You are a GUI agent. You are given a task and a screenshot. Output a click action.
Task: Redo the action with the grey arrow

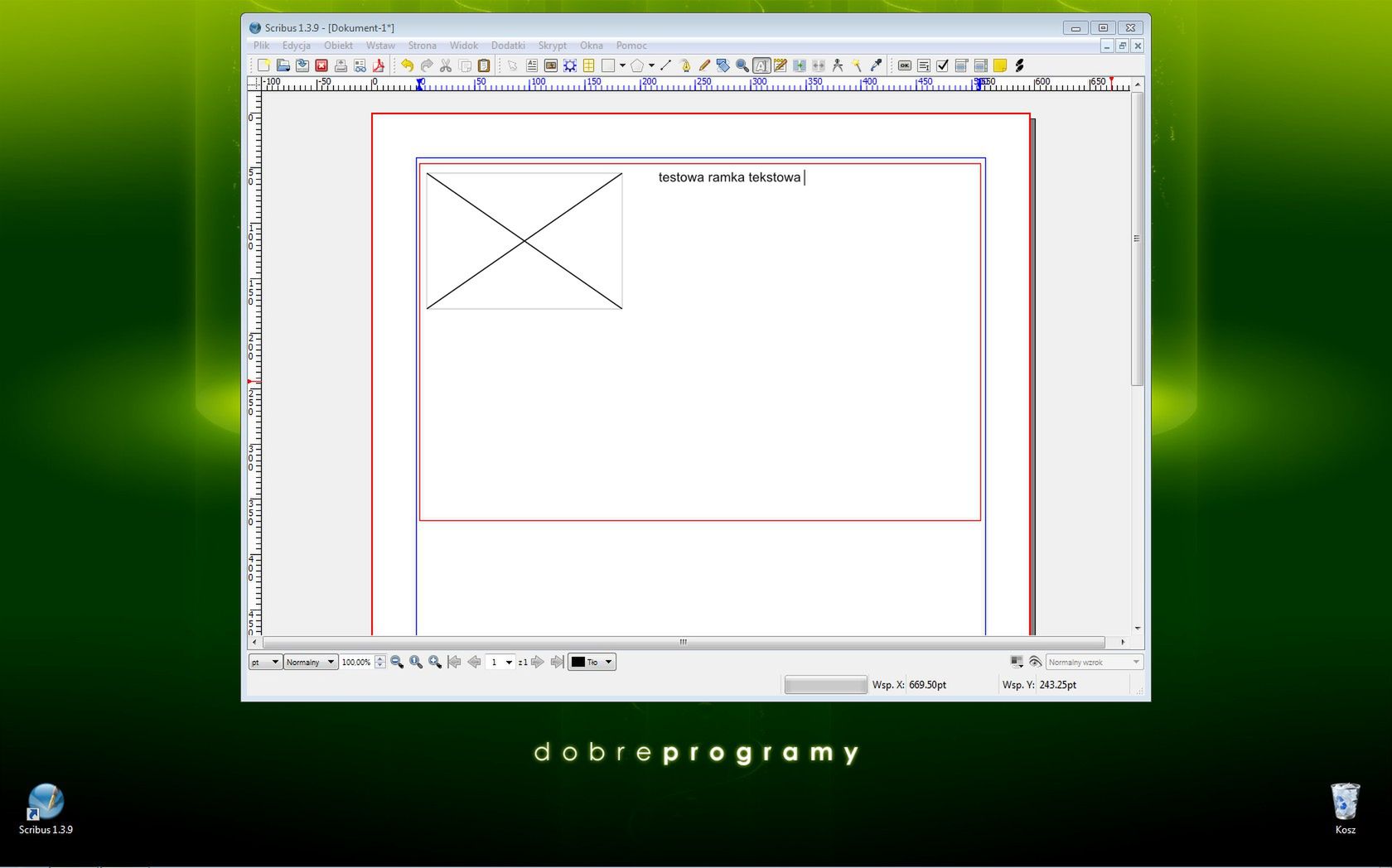[427, 65]
